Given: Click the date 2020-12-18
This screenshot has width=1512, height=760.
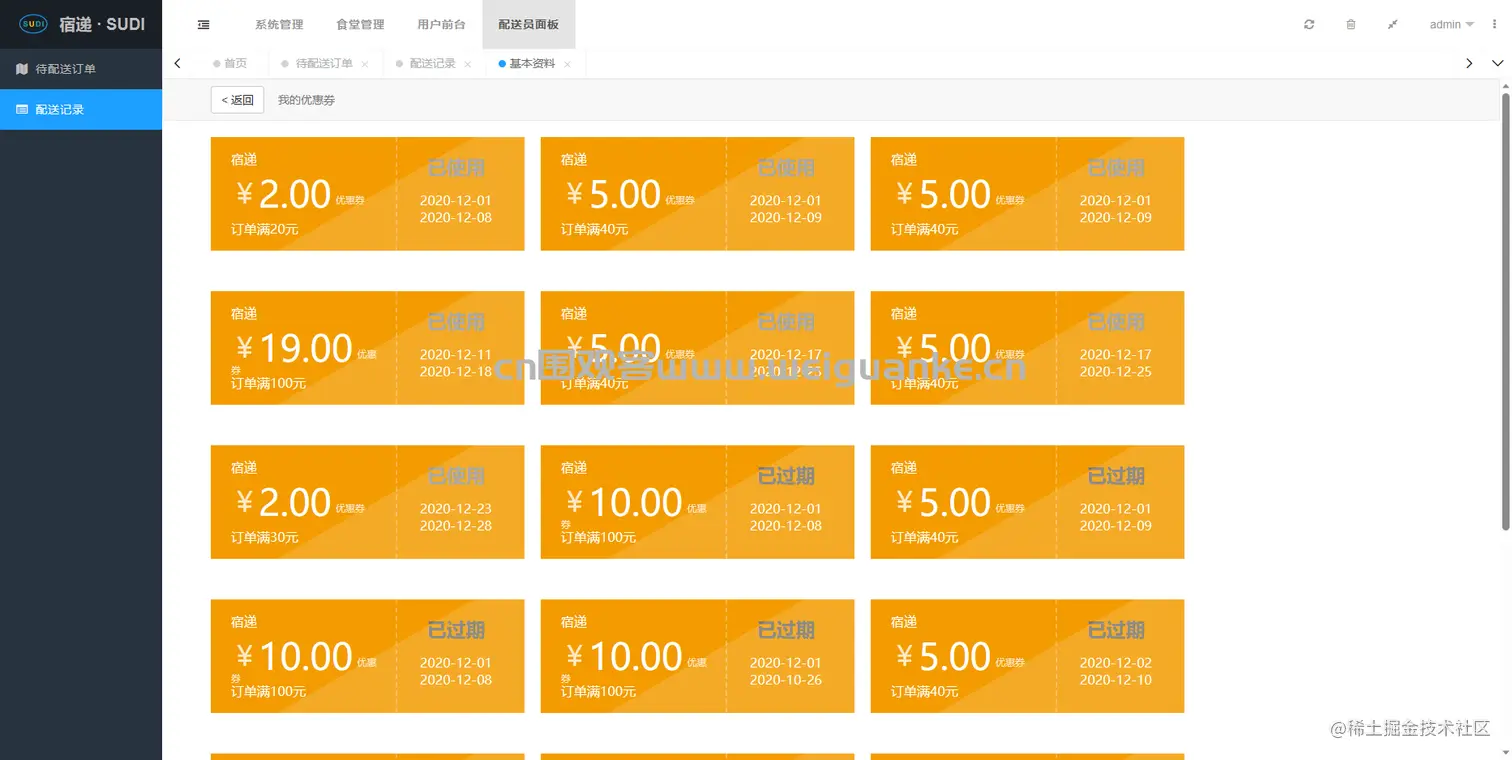Looking at the screenshot, I should [x=456, y=372].
